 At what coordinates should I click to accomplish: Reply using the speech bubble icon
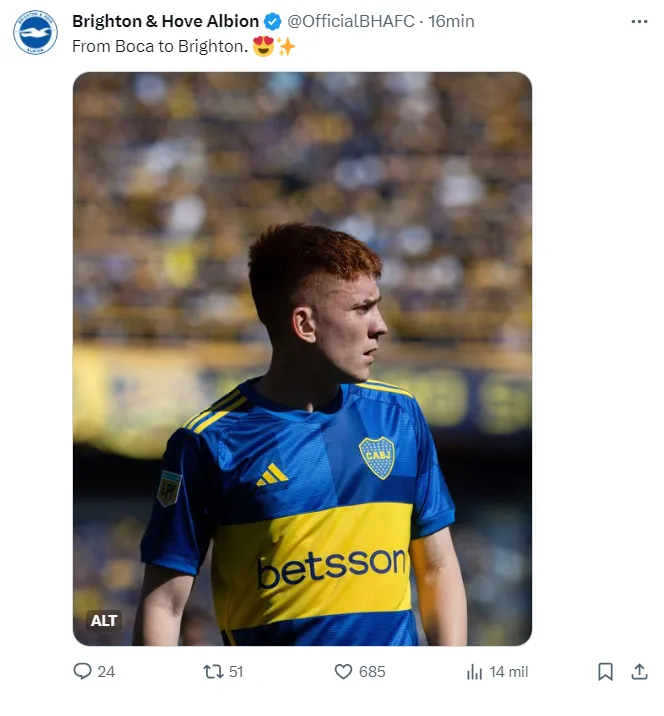coord(83,672)
